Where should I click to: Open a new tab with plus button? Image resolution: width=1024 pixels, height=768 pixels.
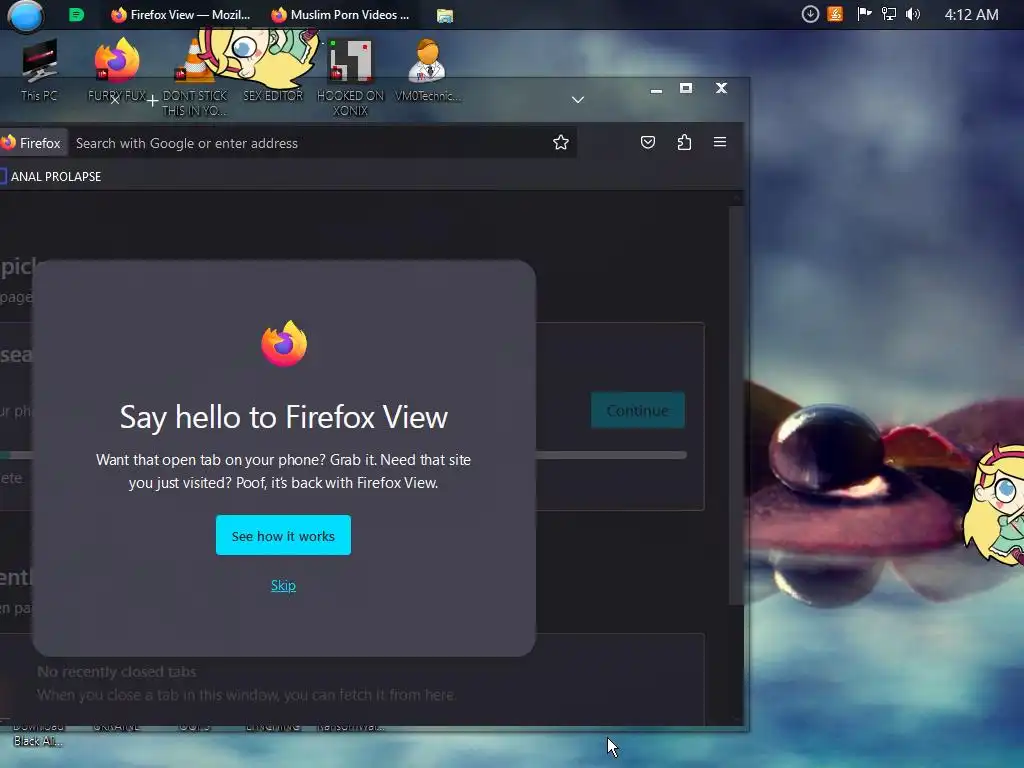[x=152, y=101]
